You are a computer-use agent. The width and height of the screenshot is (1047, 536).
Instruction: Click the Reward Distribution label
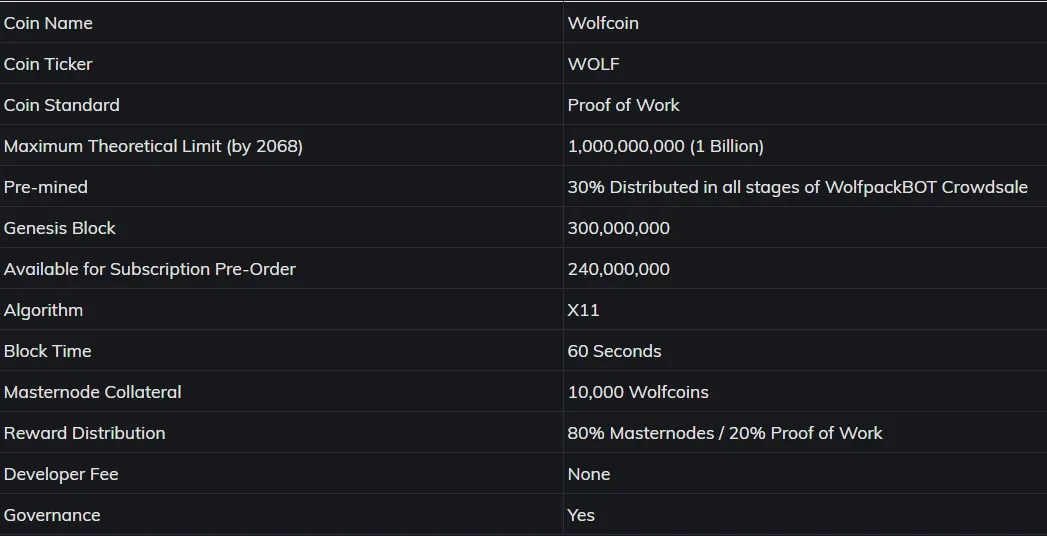click(x=84, y=433)
